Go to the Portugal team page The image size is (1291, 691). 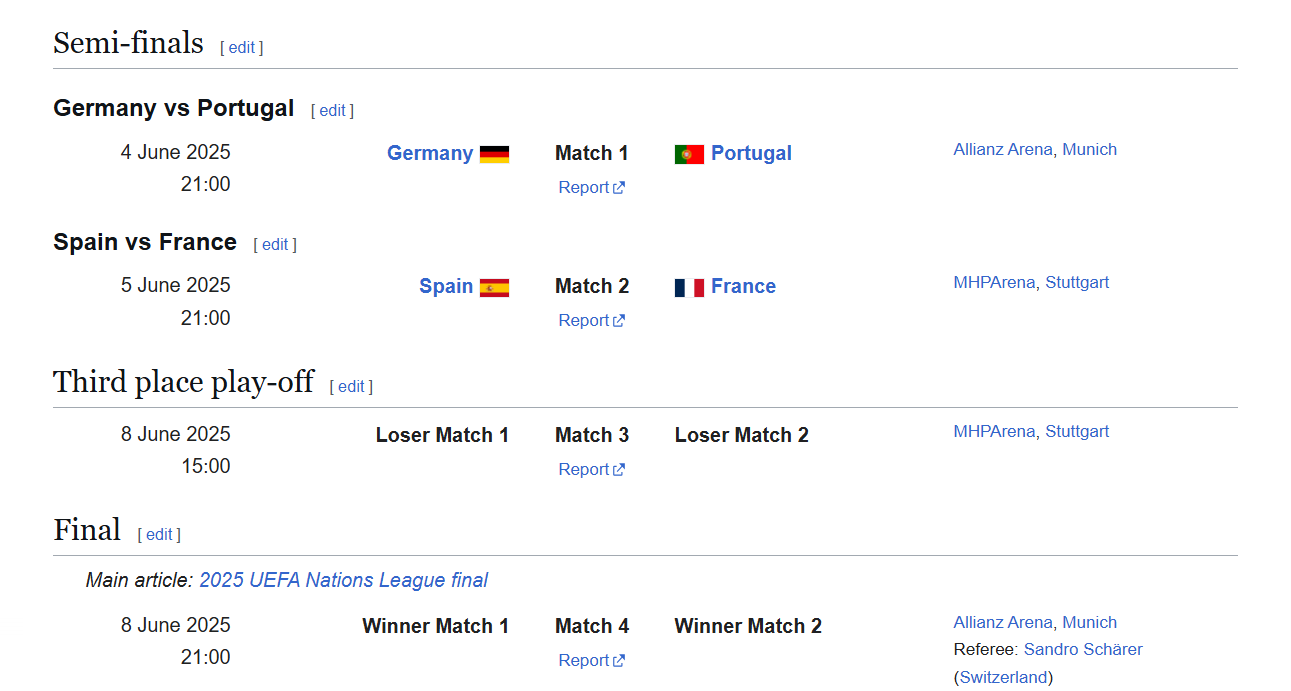[x=751, y=153]
